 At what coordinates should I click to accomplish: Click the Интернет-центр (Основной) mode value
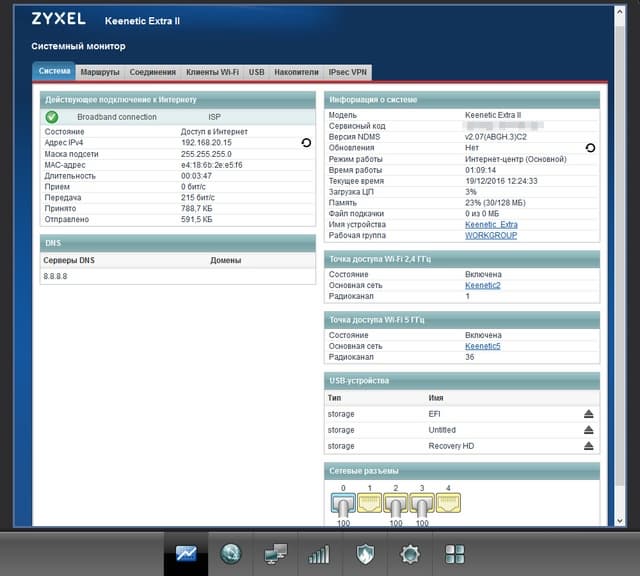pyautogui.click(x=516, y=159)
